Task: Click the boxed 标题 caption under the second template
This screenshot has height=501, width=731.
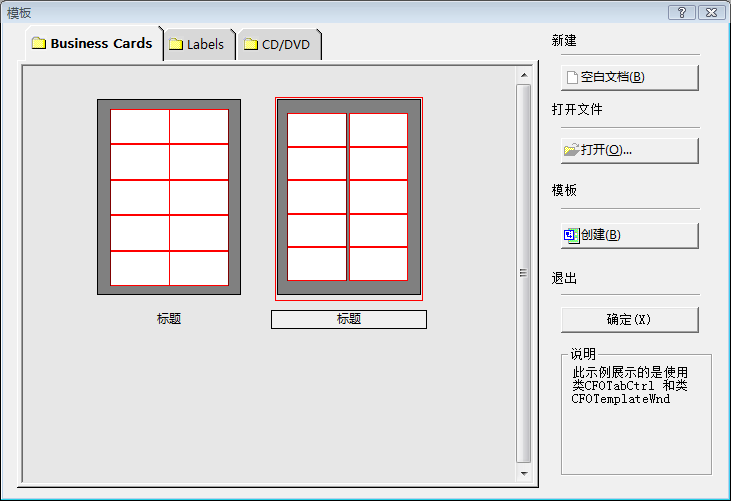Action: pyautogui.click(x=348, y=319)
